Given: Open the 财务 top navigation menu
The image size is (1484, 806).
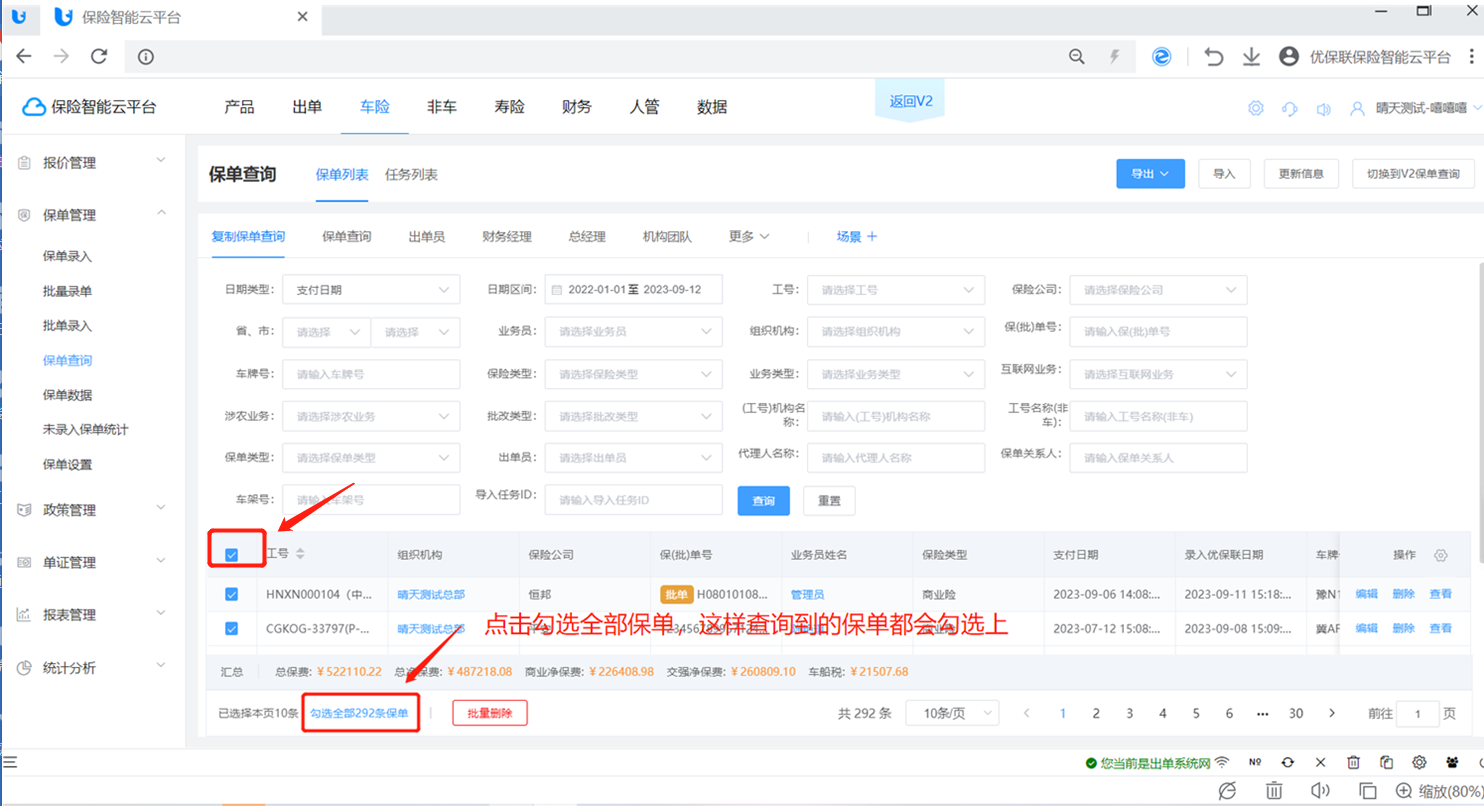Looking at the screenshot, I should point(577,107).
